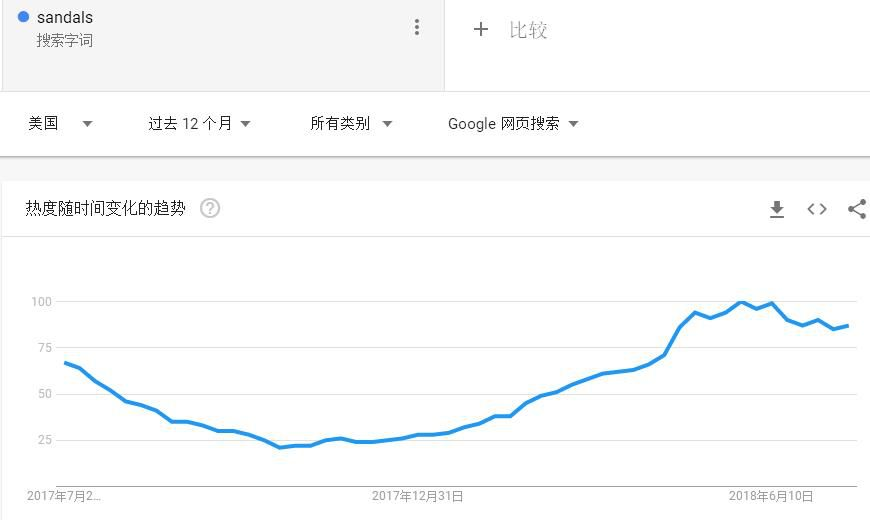Click the help question mark icon
Image resolution: width=870 pixels, height=520 pixels.
click(x=210, y=208)
